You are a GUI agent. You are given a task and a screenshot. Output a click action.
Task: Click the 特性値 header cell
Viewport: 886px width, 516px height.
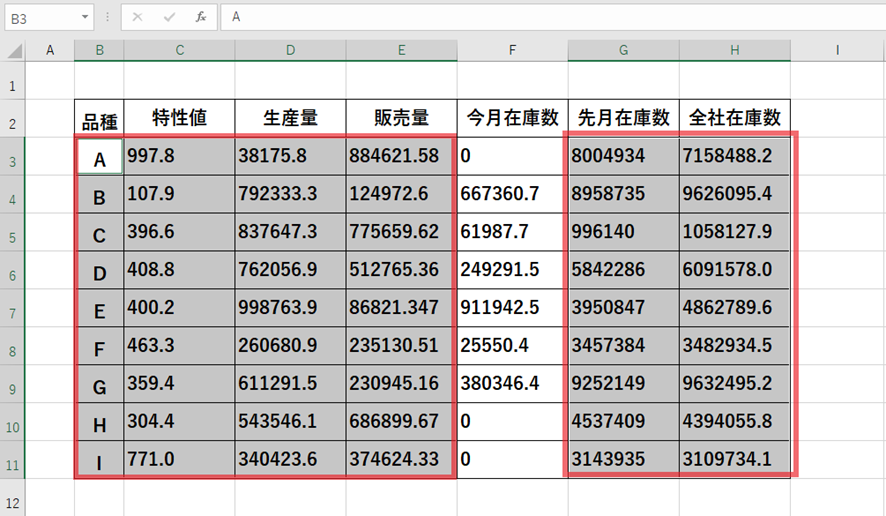[179, 119]
